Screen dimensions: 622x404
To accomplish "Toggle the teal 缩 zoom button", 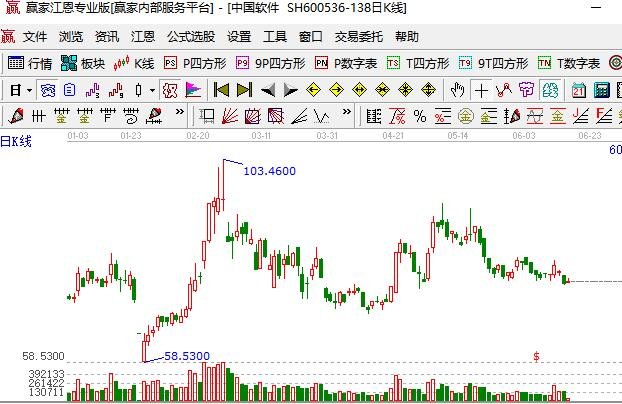I will point(550,90).
